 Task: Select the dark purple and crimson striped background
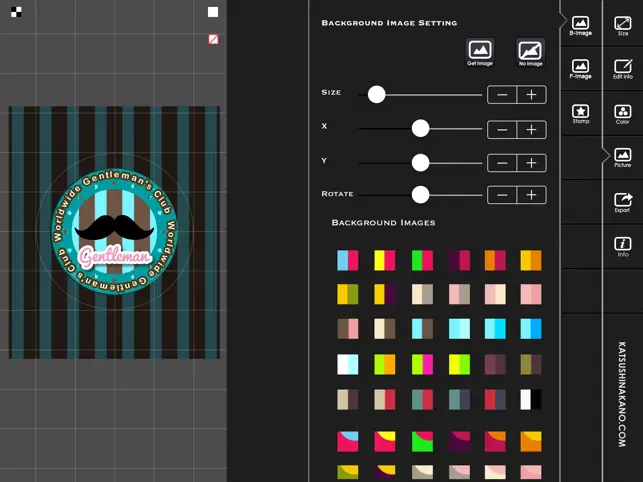tap(459, 260)
